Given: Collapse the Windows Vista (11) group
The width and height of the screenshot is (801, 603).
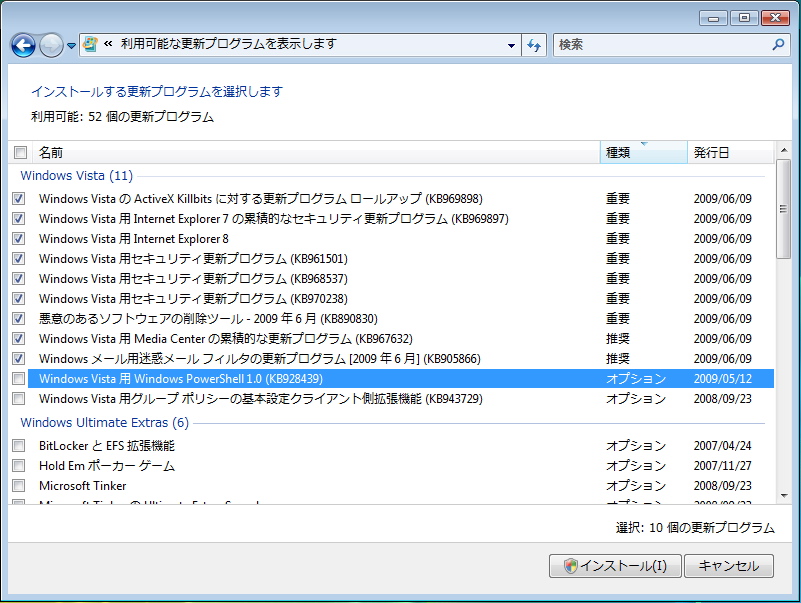Looking at the screenshot, I should click(77, 176).
